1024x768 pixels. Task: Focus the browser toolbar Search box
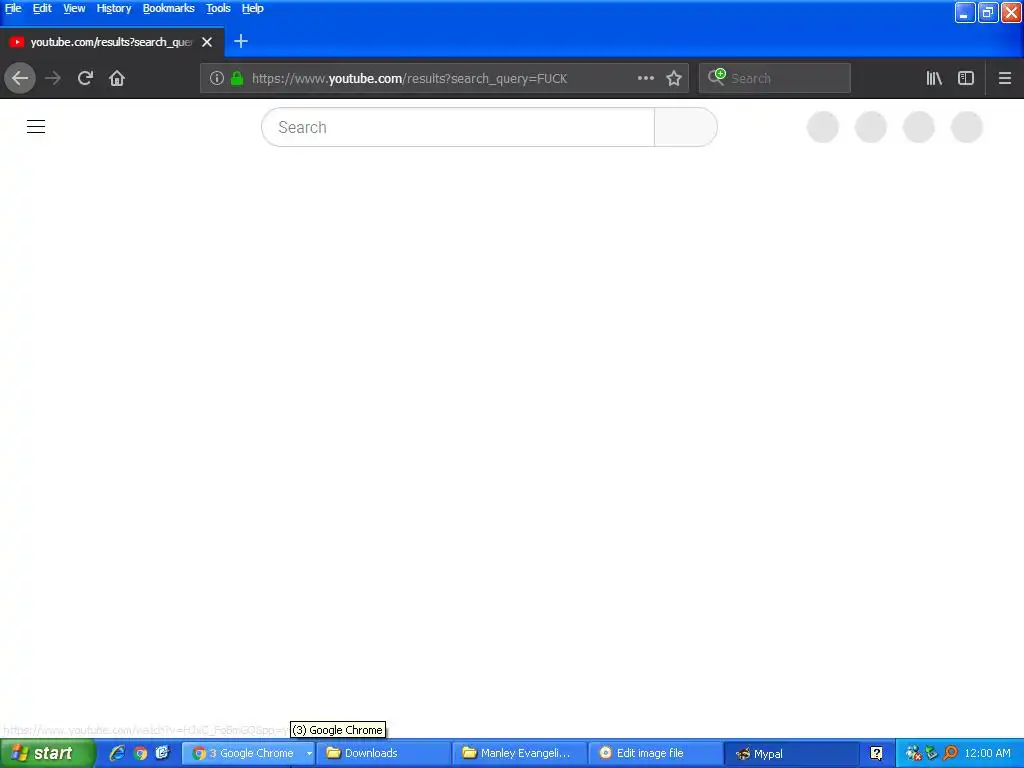[x=775, y=78]
